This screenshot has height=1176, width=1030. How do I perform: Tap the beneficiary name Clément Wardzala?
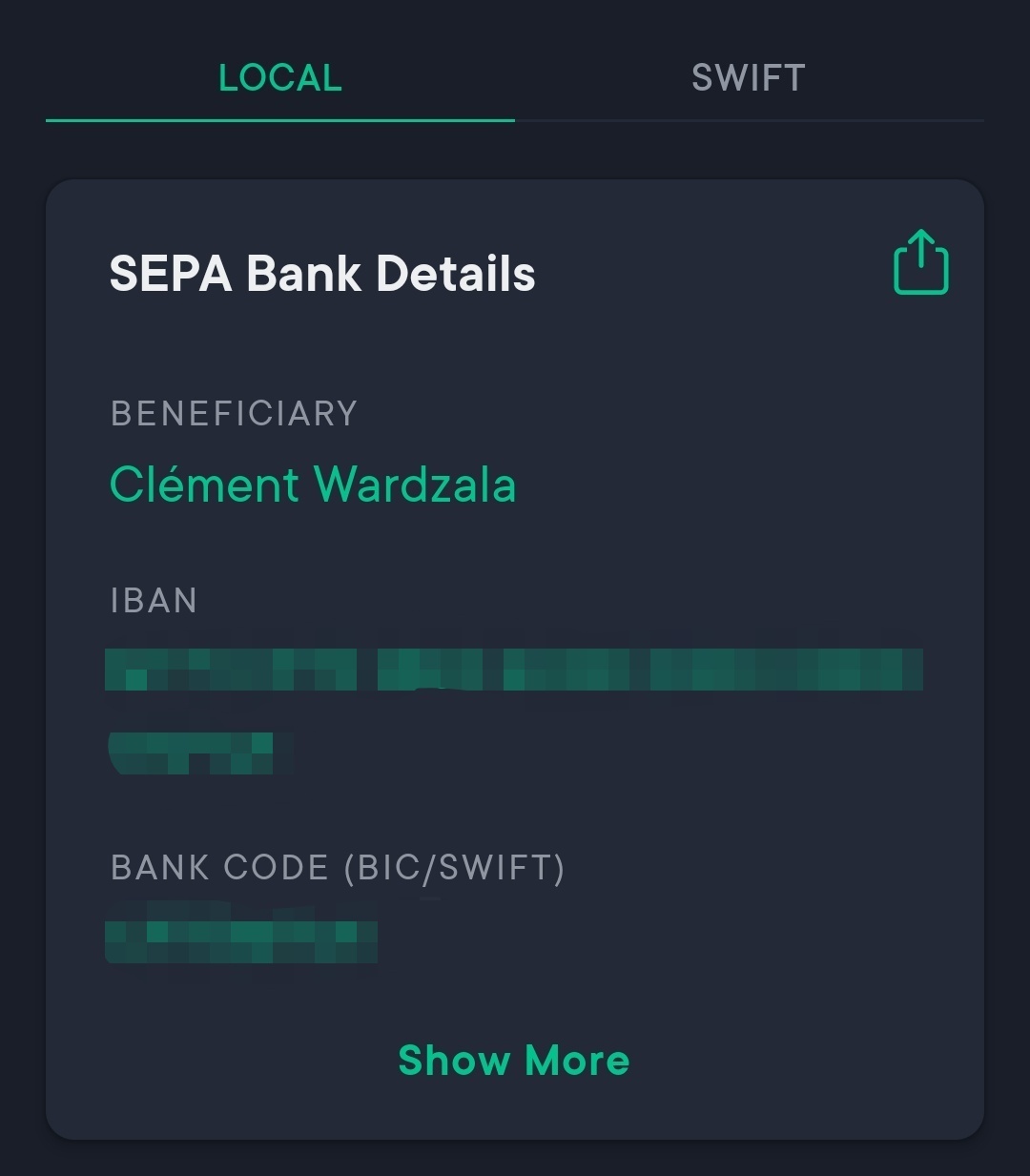pos(313,485)
